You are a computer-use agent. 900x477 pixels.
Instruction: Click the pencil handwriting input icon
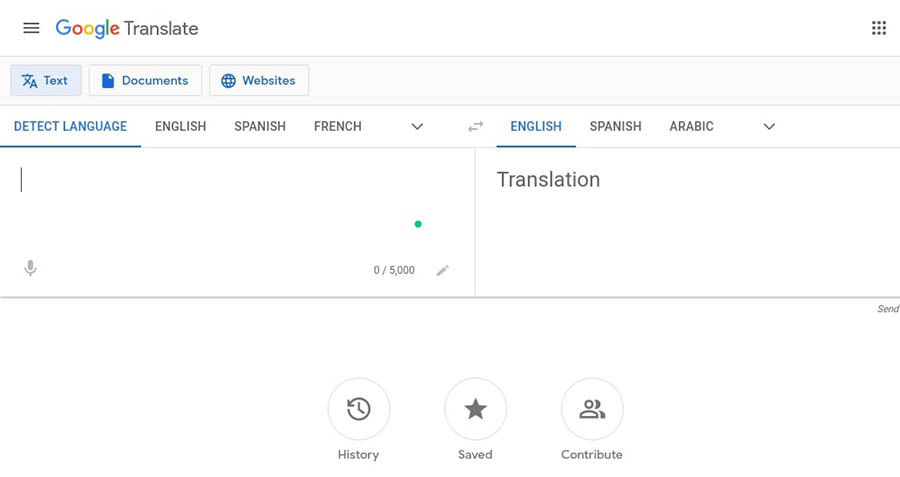(x=442, y=270)
